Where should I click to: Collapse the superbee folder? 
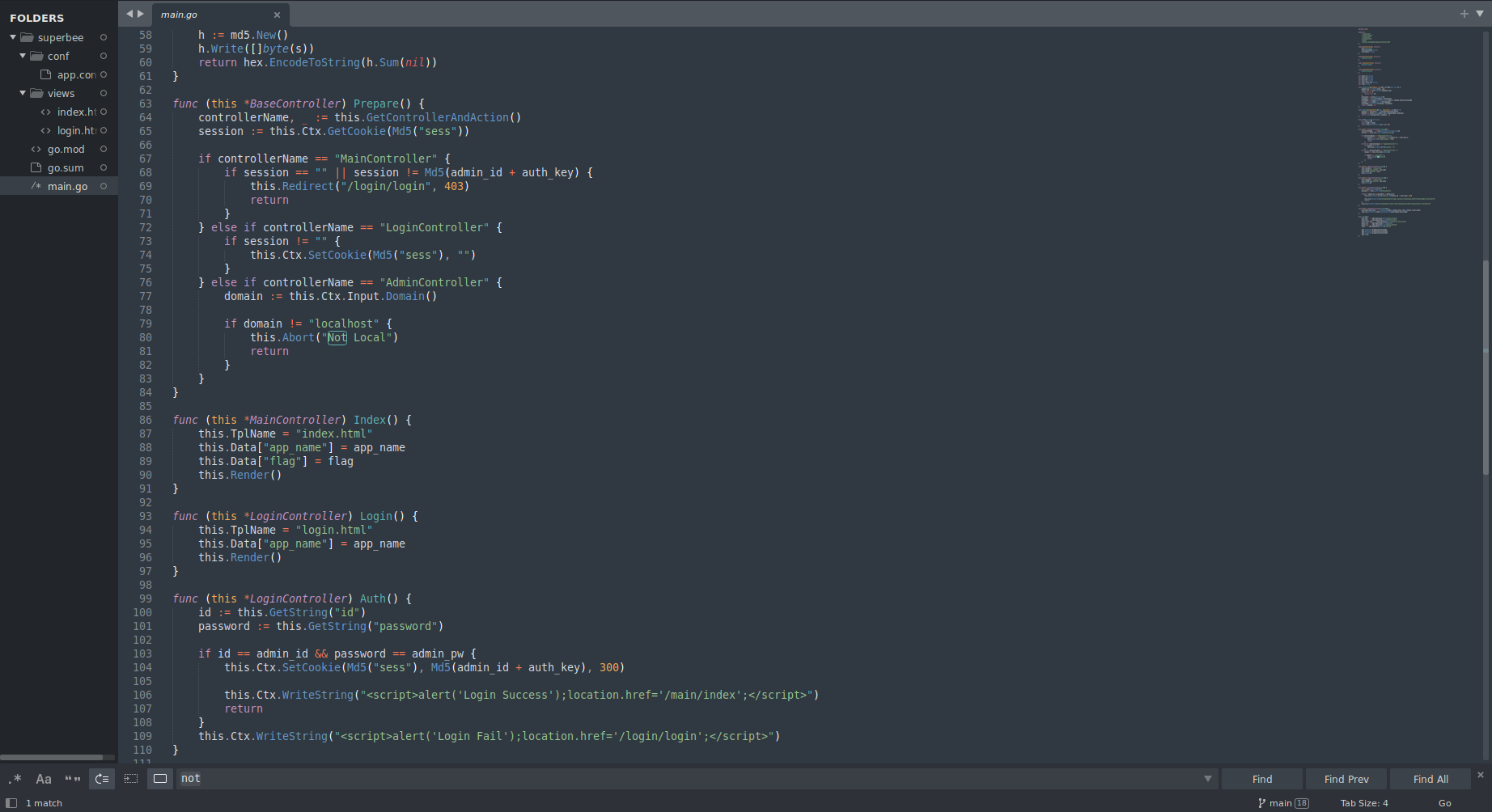13,37
